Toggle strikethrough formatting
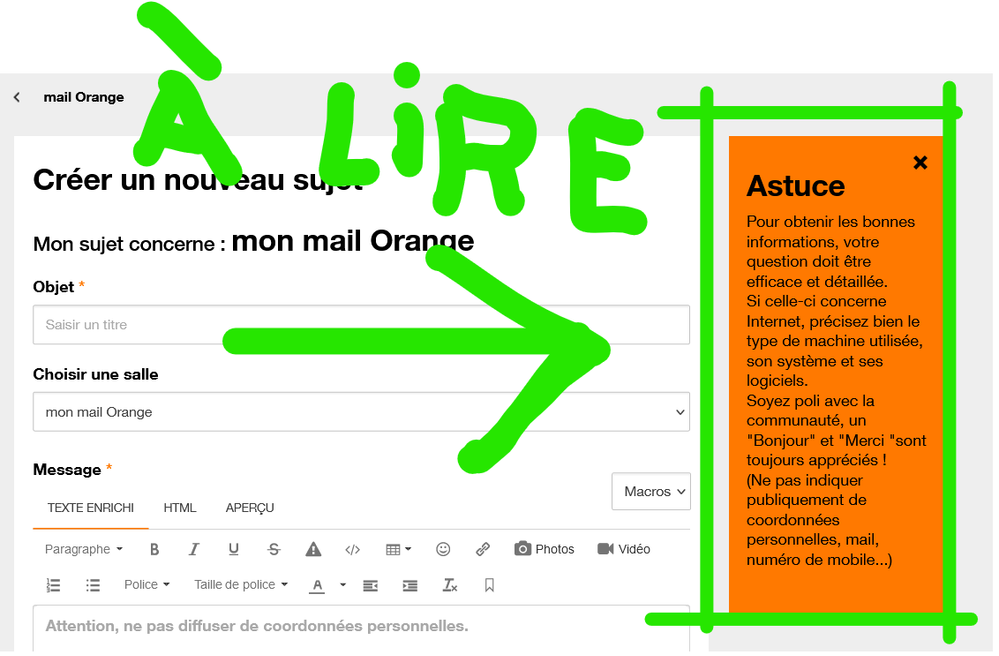The image size is (999, 656). (274, 550)
